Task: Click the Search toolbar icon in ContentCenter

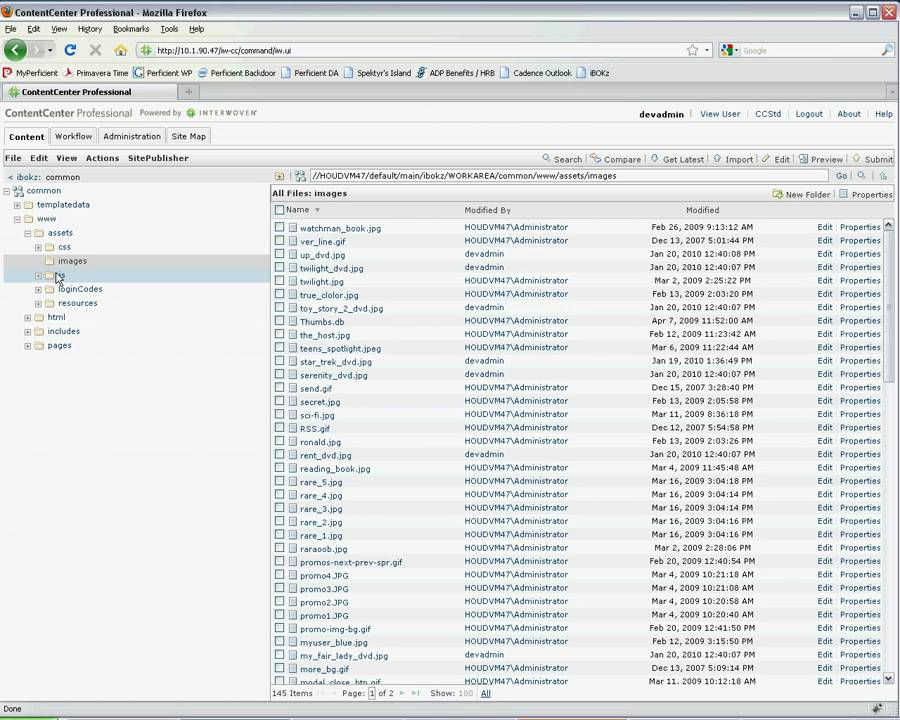Action: (x=546, y=158)
